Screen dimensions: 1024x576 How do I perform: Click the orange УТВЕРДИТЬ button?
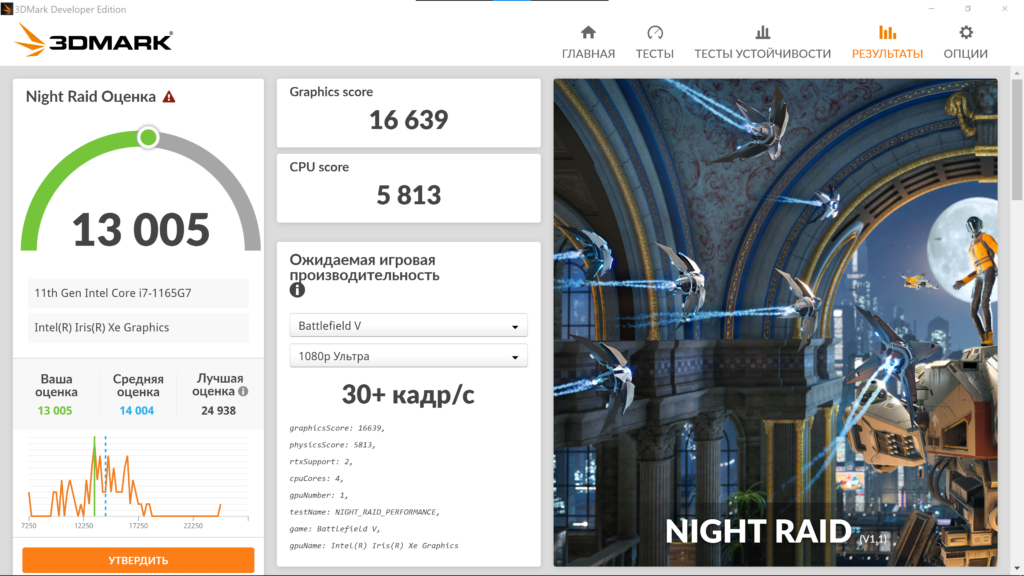tap(138, 560)
